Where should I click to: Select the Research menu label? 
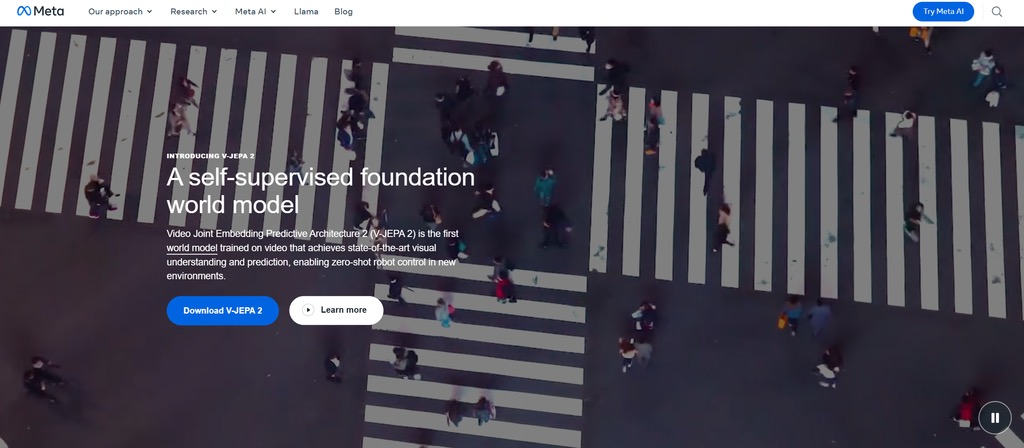[x=187, y=12]
